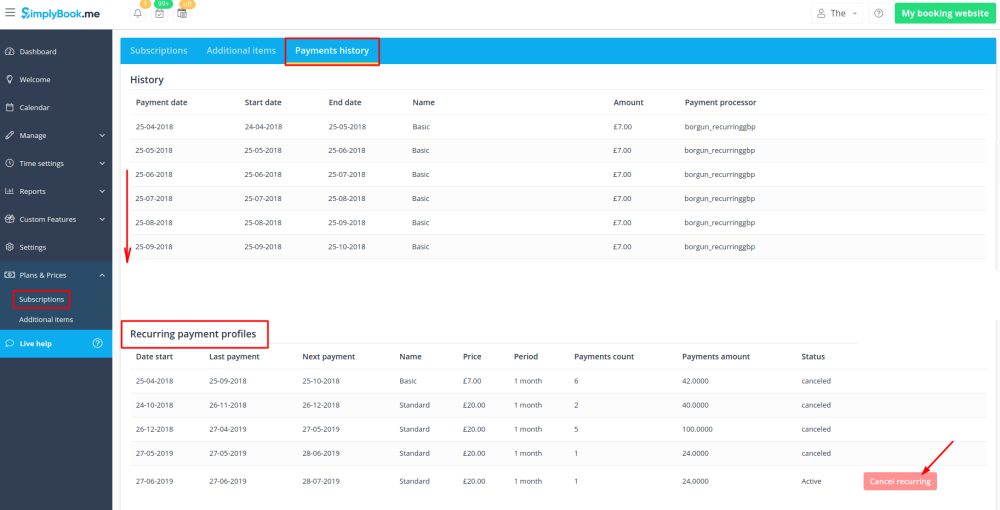Open the hamburger menu icon
The width and height of the screenshot is (1000, 510).
[x=10, y=13]
